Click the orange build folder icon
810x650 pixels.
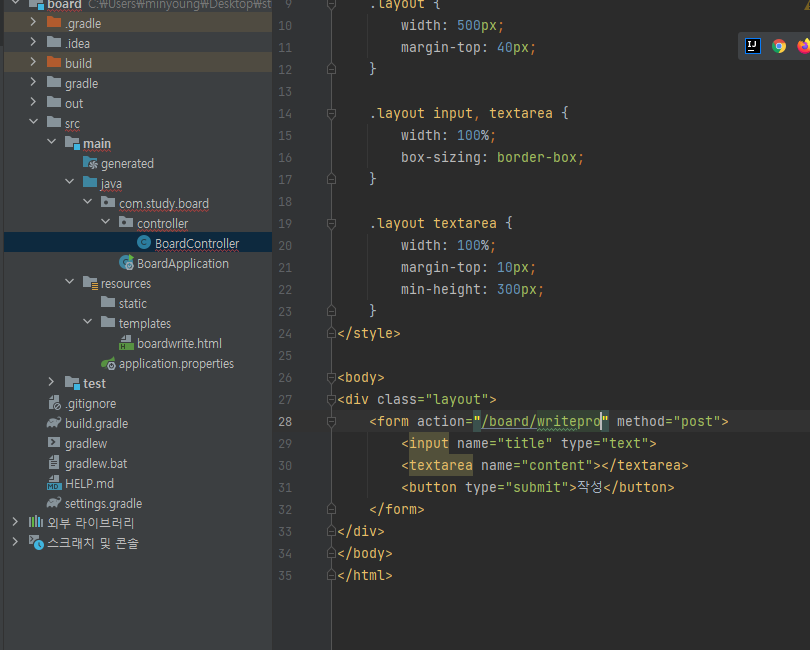tap(54, 62)
